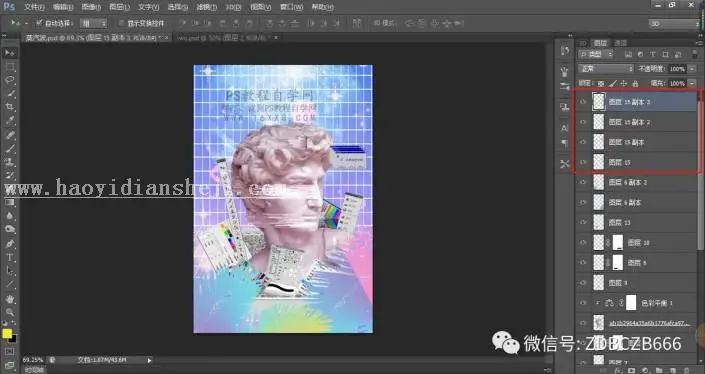Select the Eyedropper tool

tap(9, 120)
